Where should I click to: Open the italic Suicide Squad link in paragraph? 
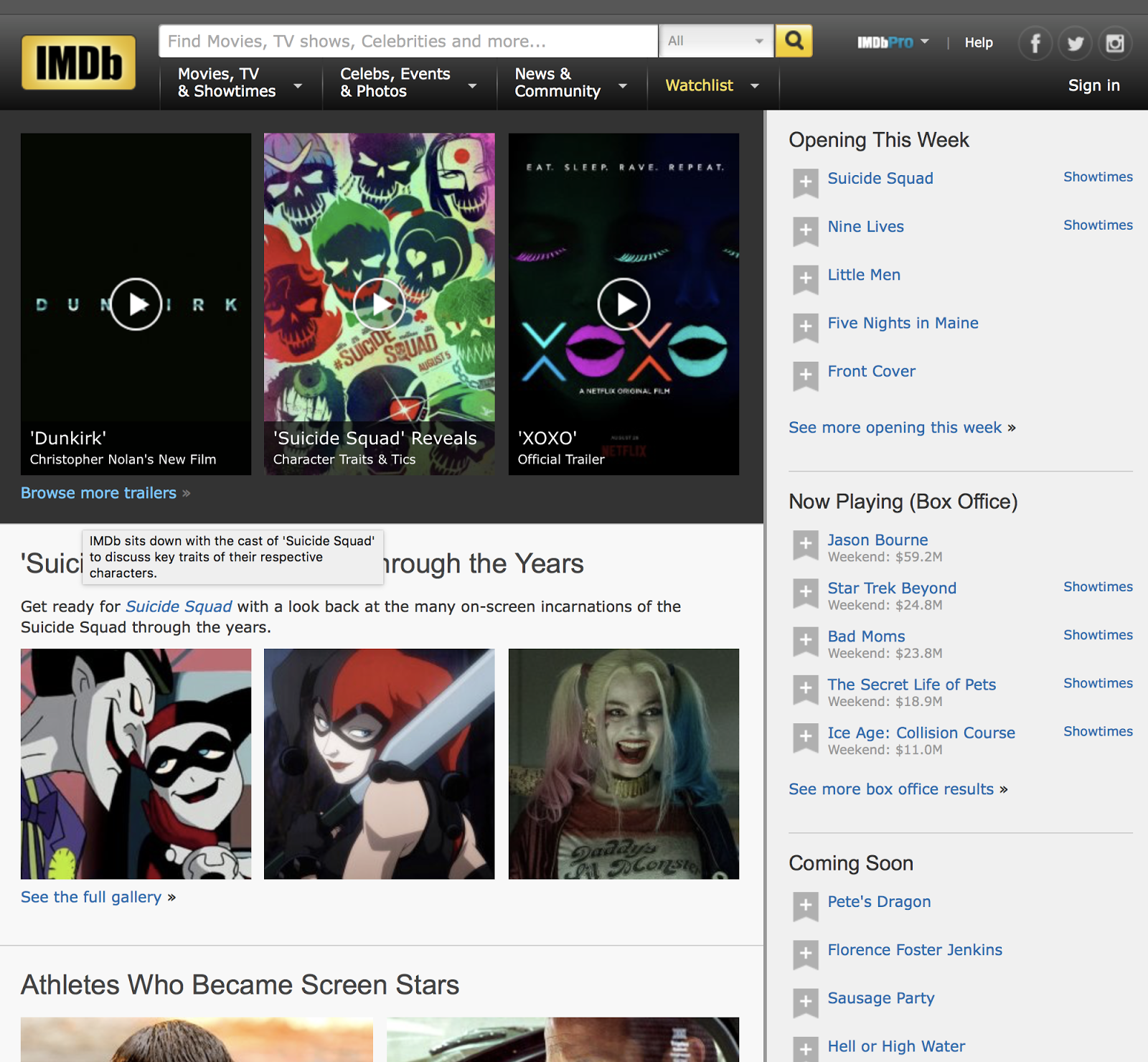[179, 606]
